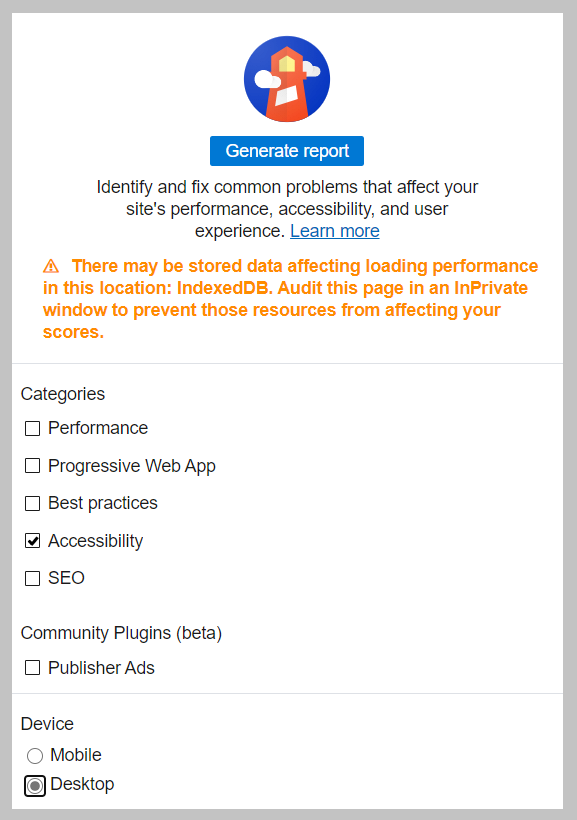Click the Lighthouse logo icon

(x=287, y=79)
